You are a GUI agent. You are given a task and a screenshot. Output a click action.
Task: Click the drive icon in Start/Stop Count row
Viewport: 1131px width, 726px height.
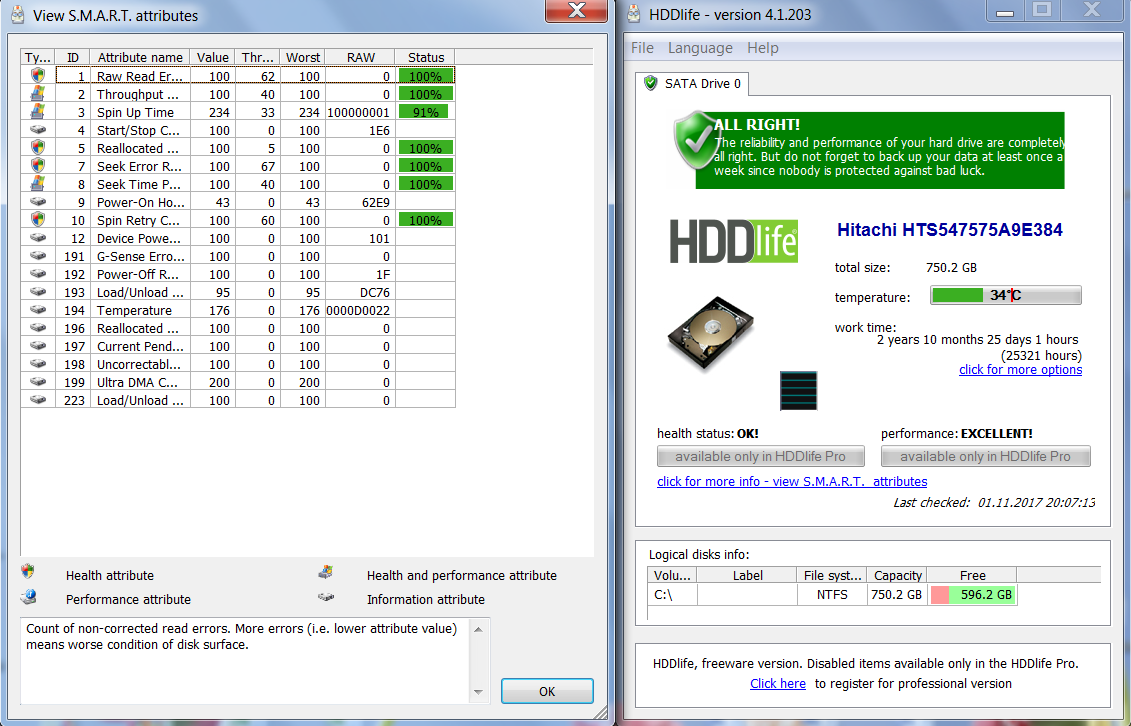[x=38, y=129]
